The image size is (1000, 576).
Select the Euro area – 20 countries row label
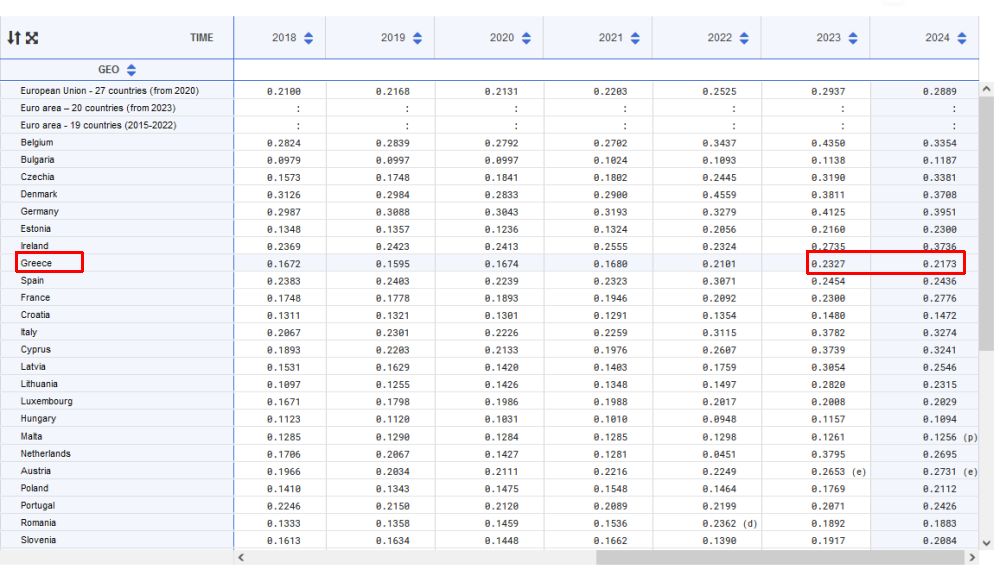[98, 108]
